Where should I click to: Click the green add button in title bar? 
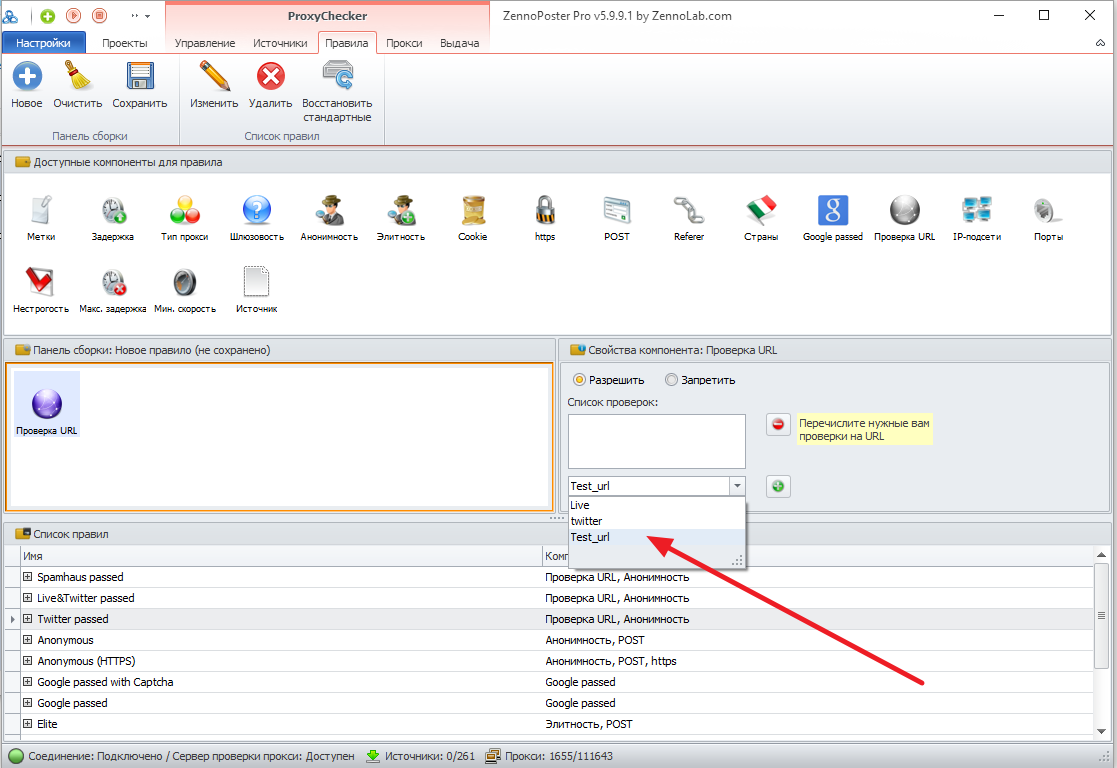[x=48, y=15]
